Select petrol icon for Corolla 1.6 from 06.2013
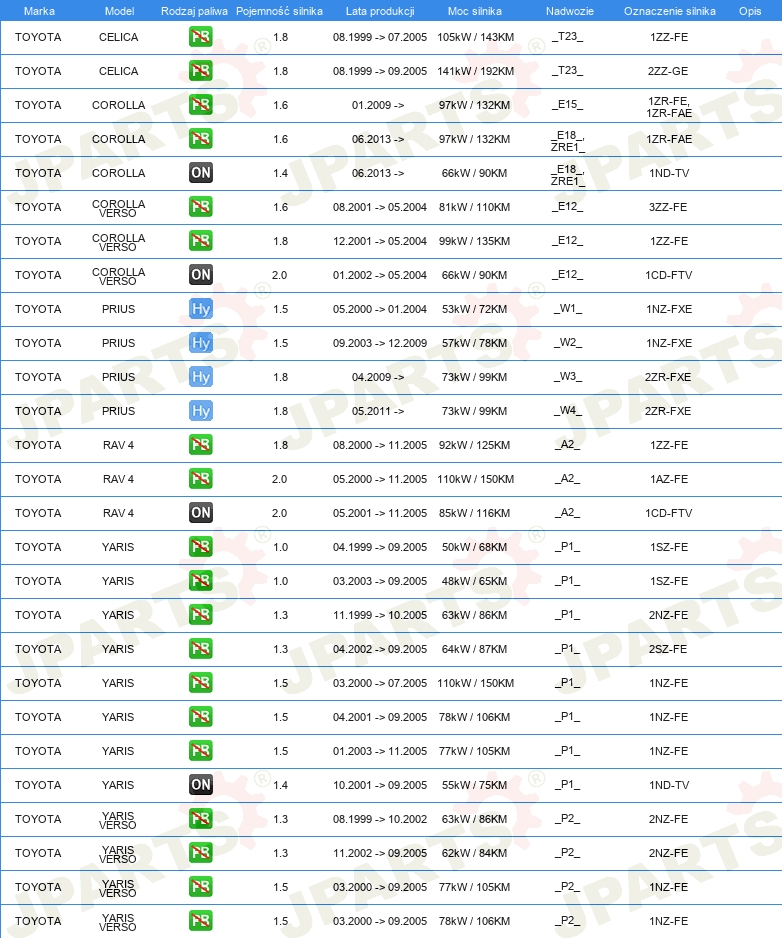The height and width of the screenshot is (938, 782). click(x=200, y=139)
